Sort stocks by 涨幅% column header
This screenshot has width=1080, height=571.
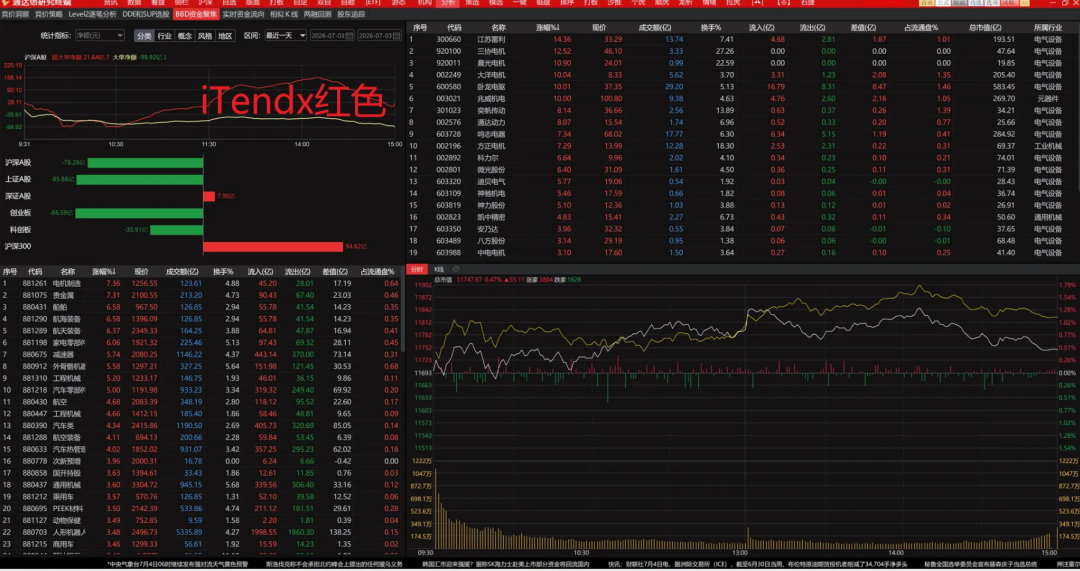point(548,28)
